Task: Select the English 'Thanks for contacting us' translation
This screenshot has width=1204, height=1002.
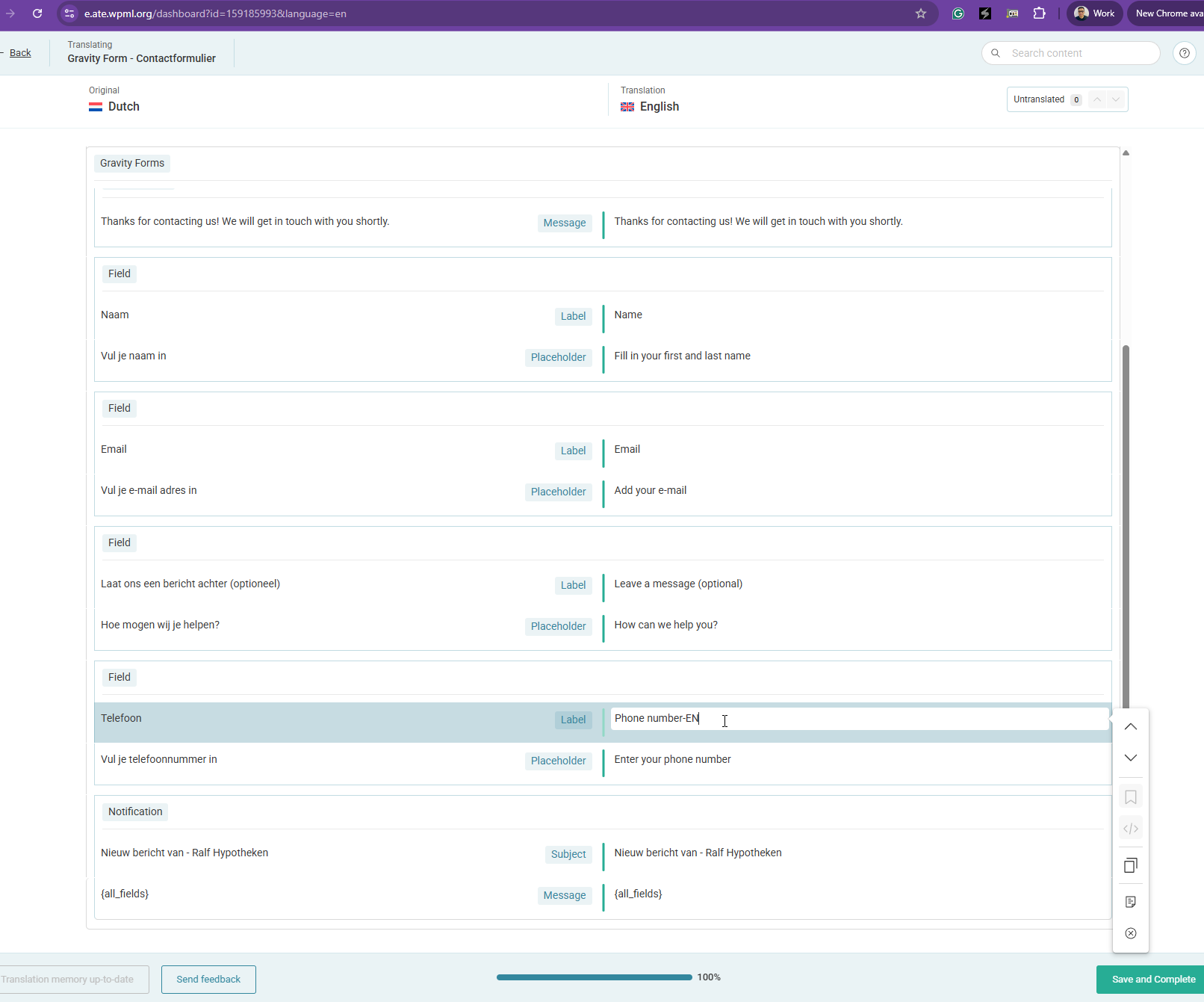Action: click(759, 221)
